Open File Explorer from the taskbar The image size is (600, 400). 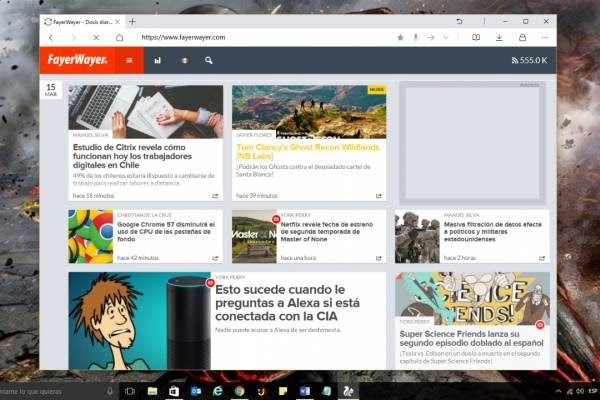[x=152, y=391]
